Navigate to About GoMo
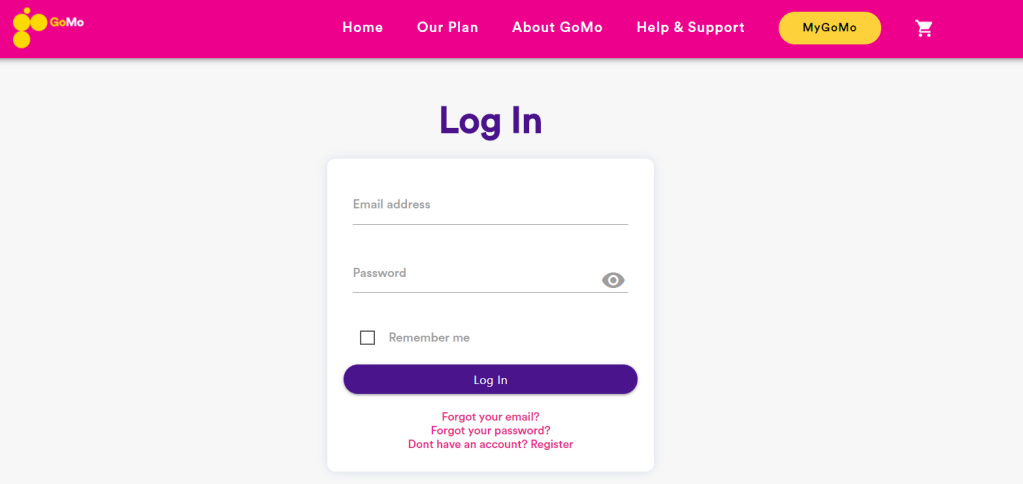This screenshot has width=1023, height=484. point(557,28)
